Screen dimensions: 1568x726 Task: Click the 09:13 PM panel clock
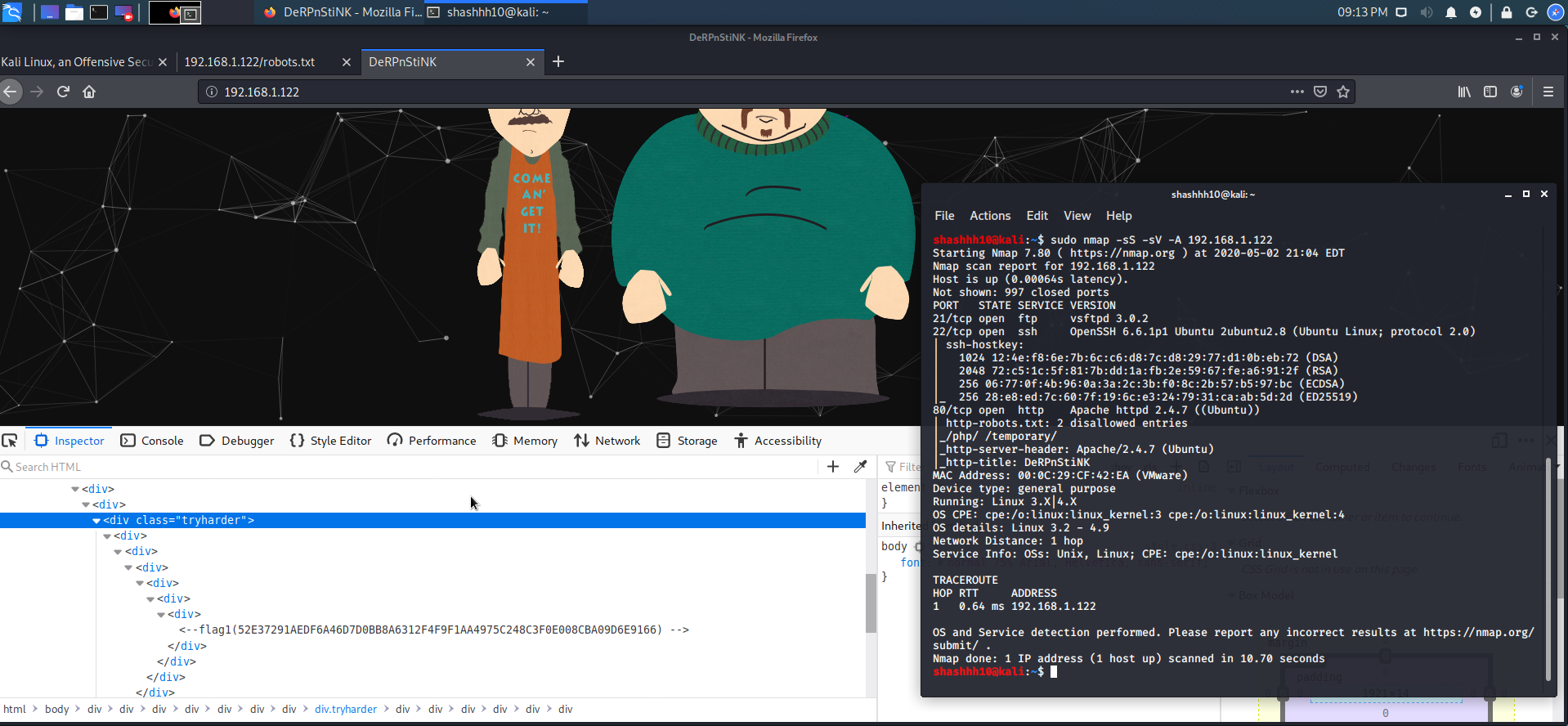coord(1362,12)
